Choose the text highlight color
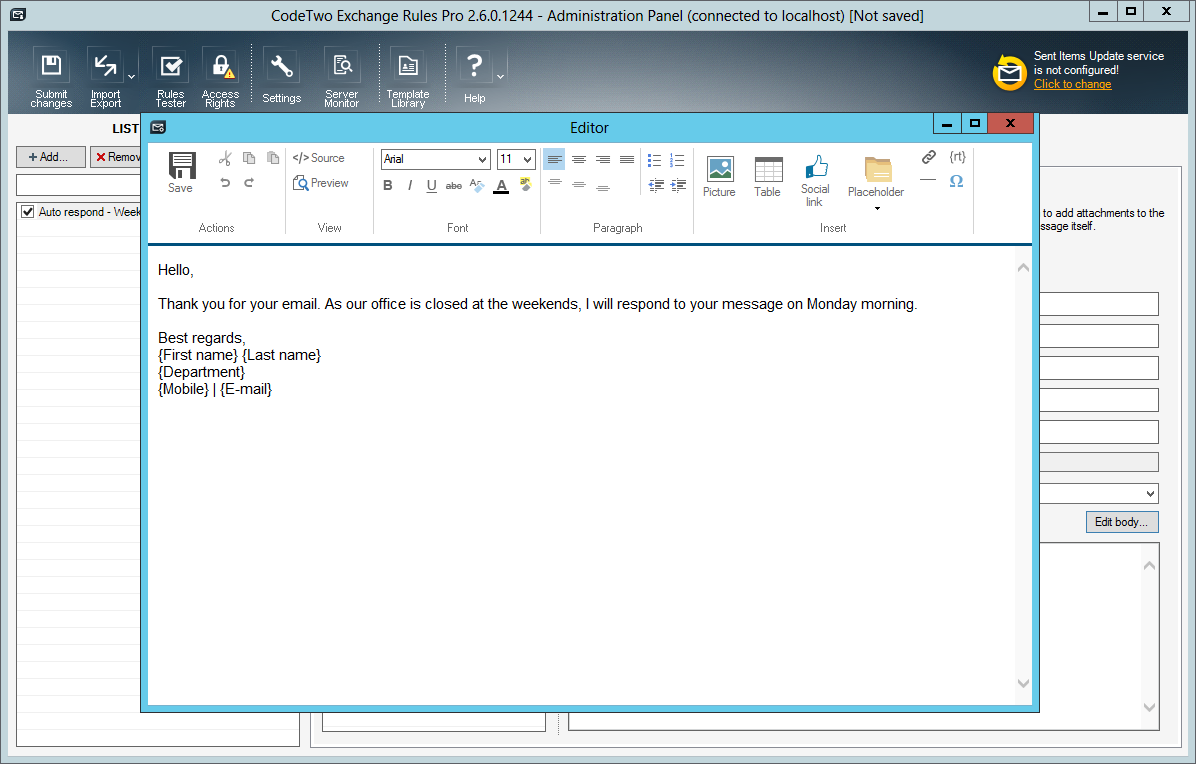The height and width of the screenshot is (764, 1196). click(526, 185)
